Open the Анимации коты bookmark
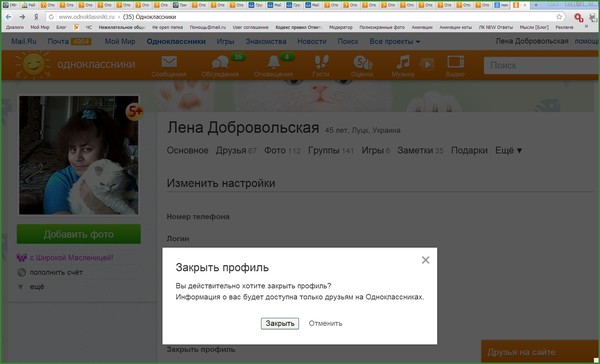The image size is (600, 364). [455, 27]
